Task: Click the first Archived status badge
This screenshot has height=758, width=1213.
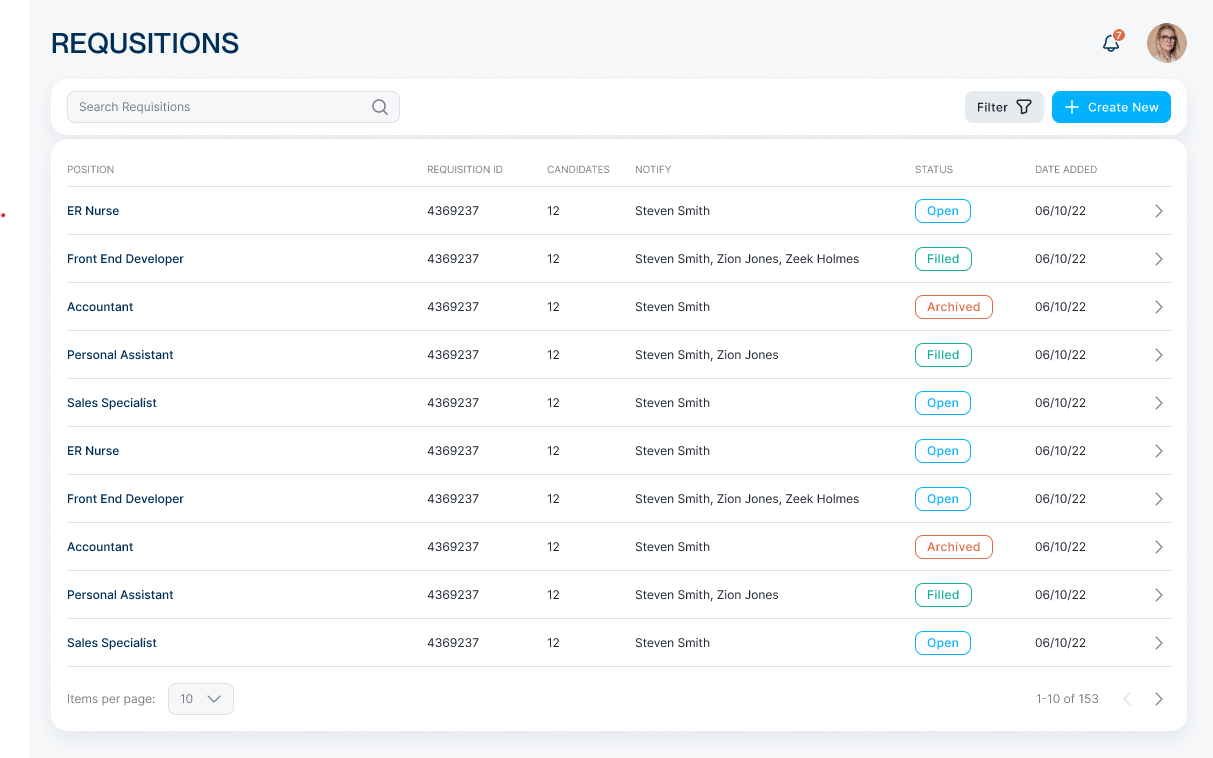Action: click(953, 307)
